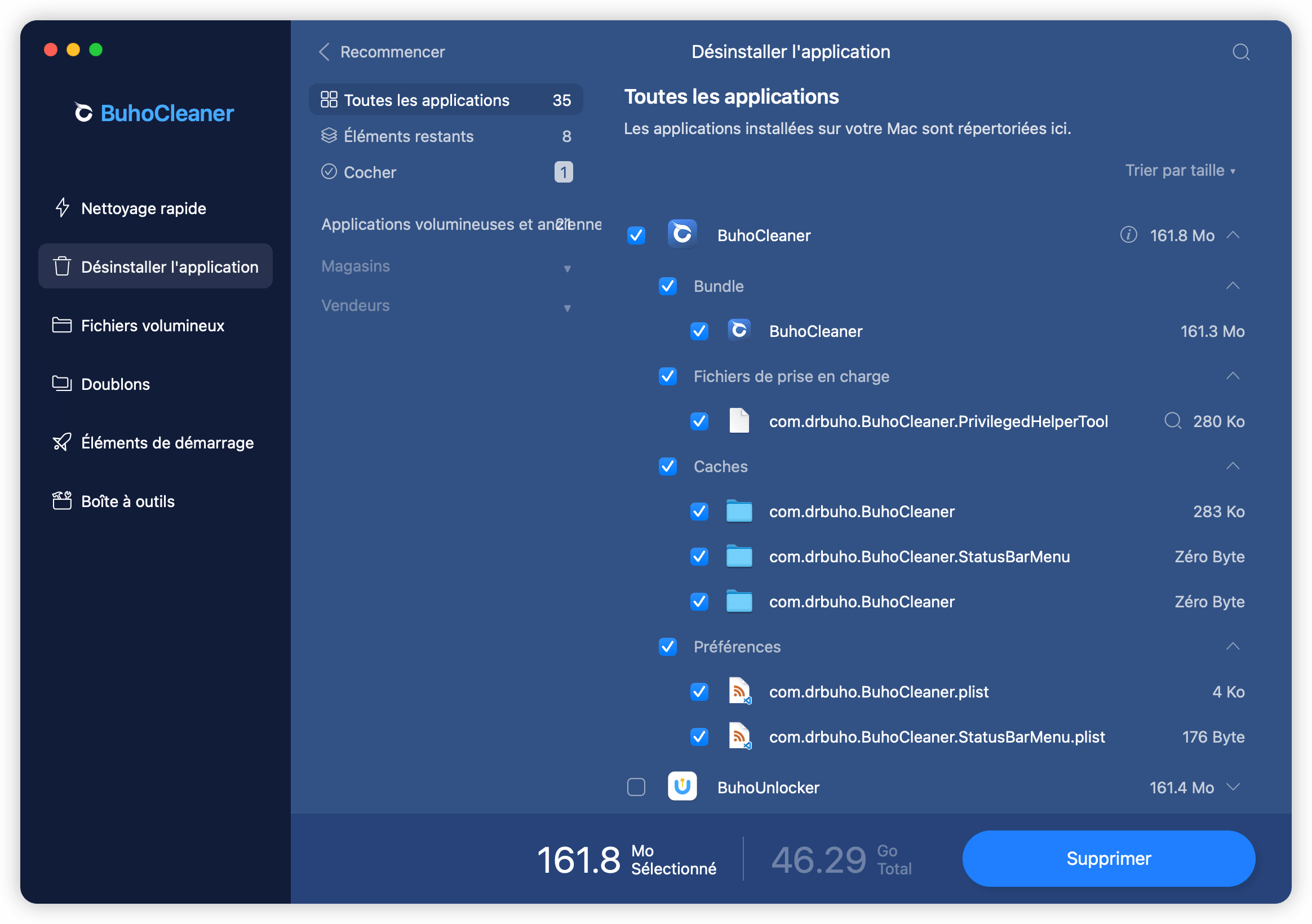
Task: Click the rocket icon for Éléments de démarrage
Action: point(62,442)
